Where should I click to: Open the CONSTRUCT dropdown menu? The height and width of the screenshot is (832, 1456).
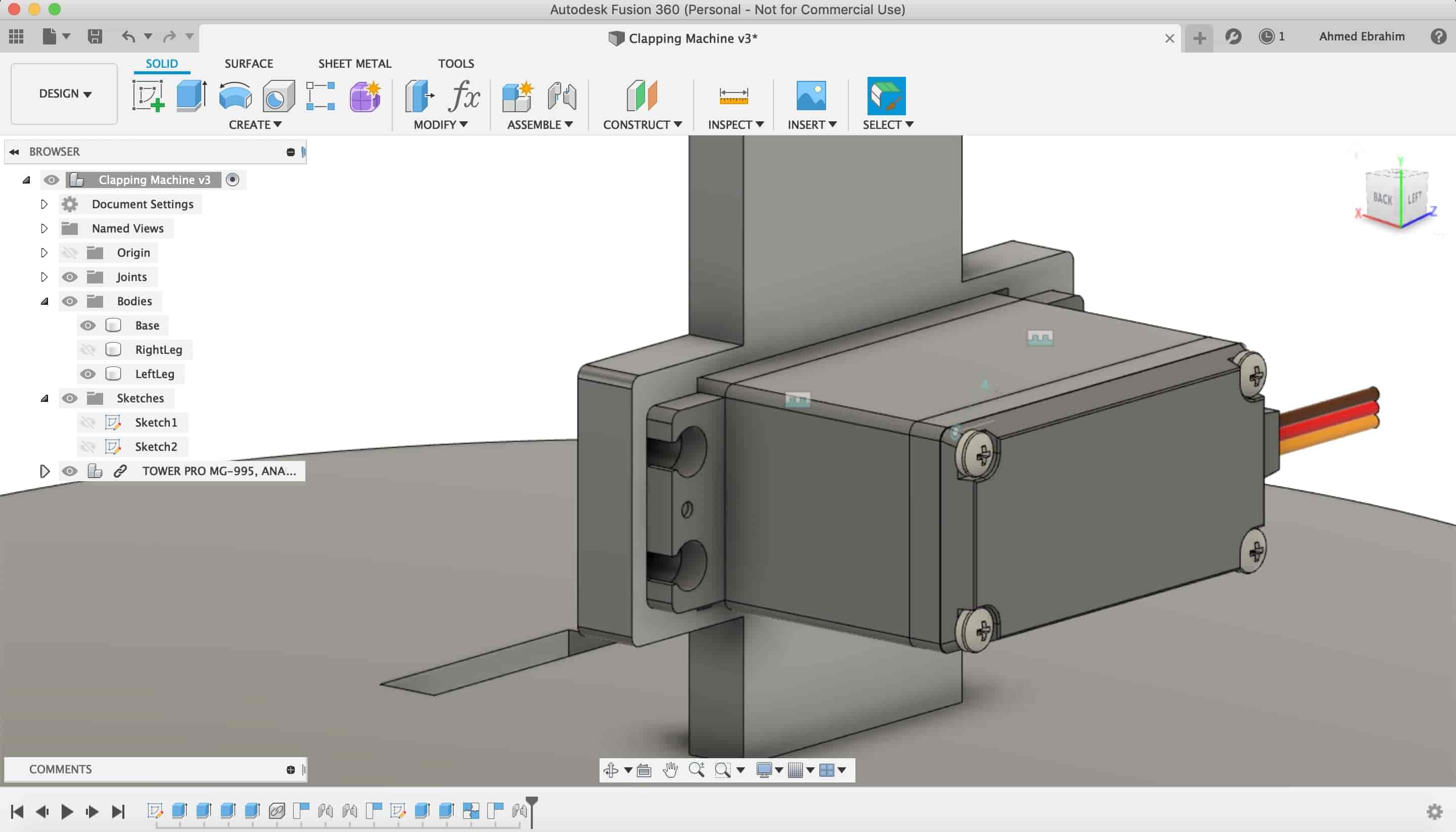pyautogui.click(x=642, y=124)
